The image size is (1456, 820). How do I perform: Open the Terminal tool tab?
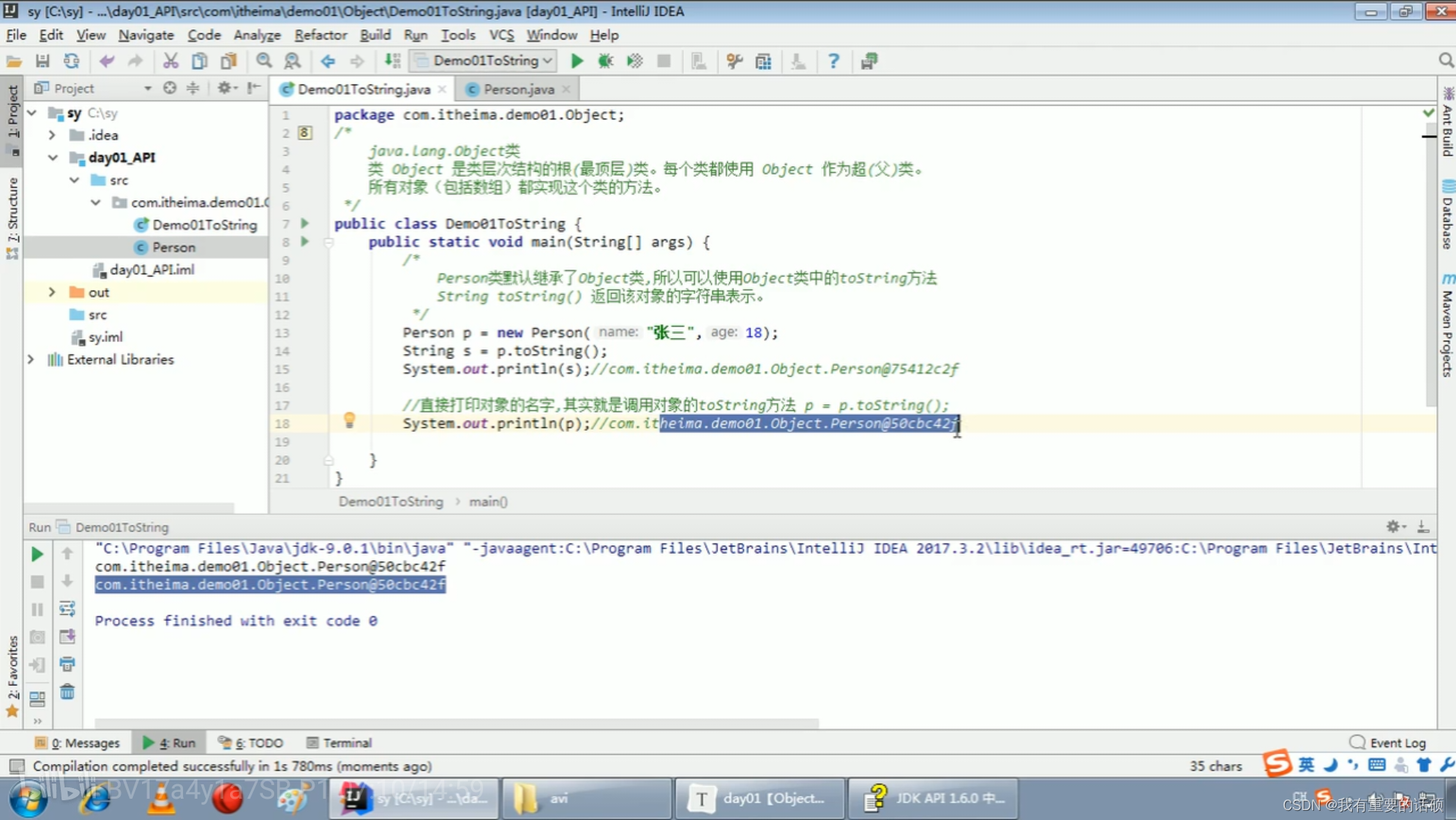(339, 743)
